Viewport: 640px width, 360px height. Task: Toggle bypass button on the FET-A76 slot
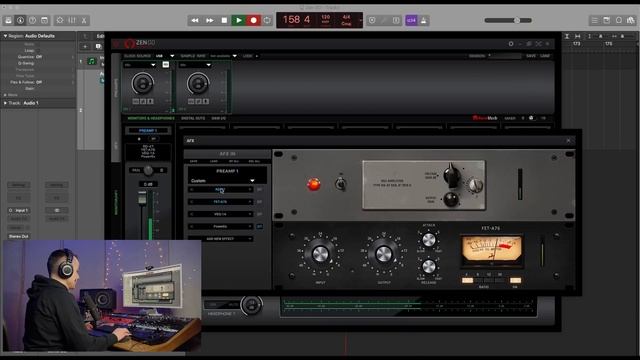[x=260, y=202]
